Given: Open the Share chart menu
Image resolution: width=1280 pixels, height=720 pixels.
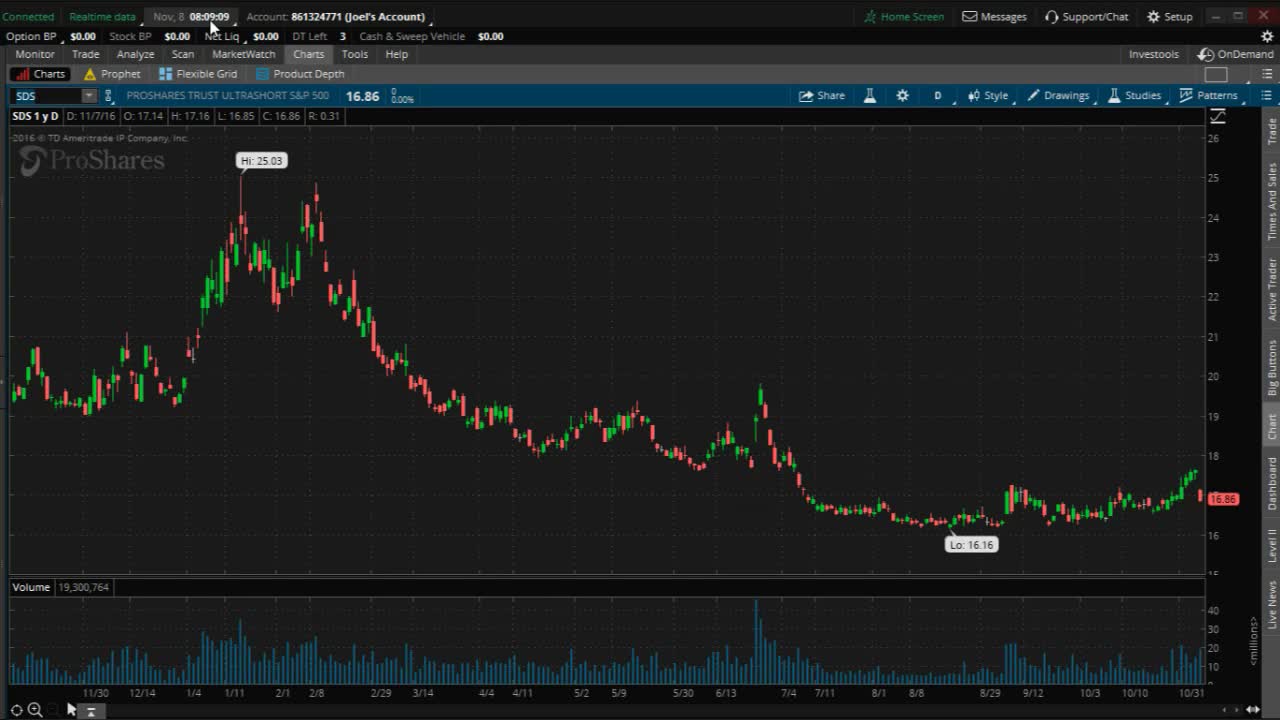Looking at the screenshot, I should 822,96.
